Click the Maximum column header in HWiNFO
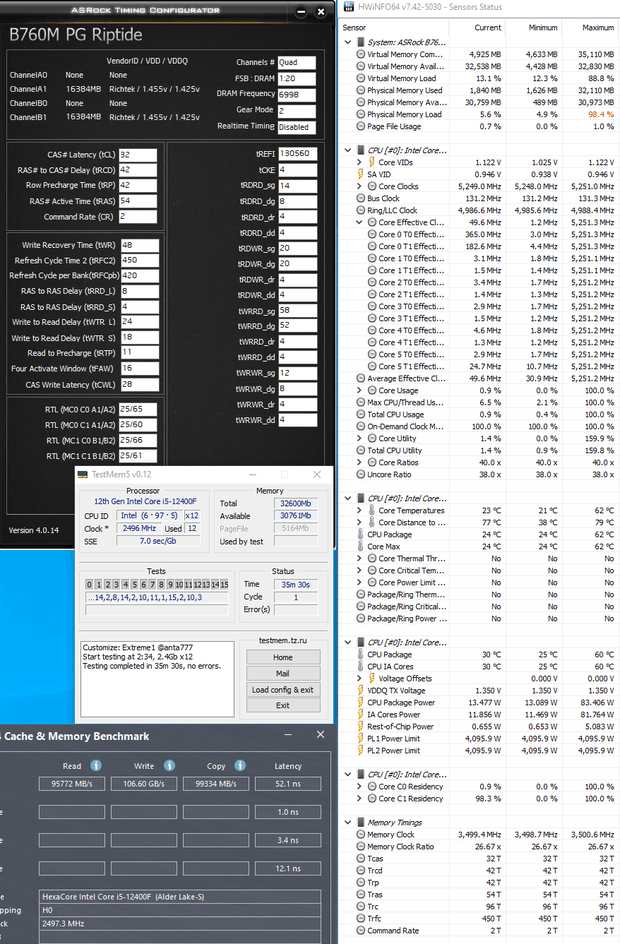 click(598, 28)
